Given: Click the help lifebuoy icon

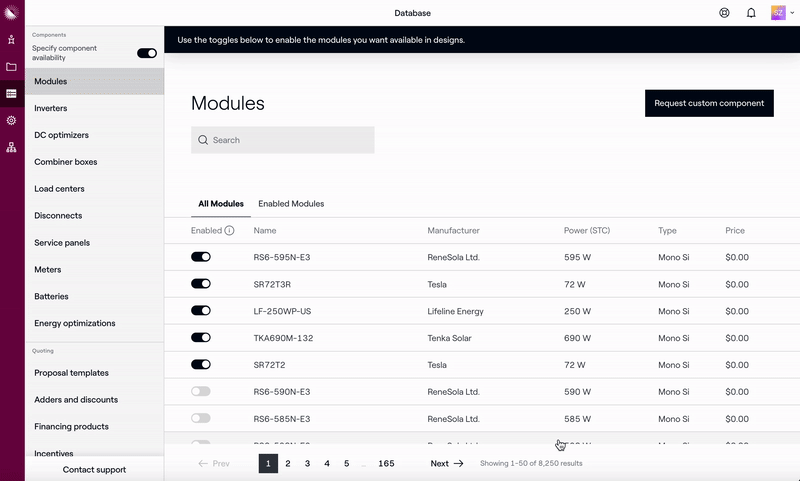Looking at the screenshot, I should [724, 13].
